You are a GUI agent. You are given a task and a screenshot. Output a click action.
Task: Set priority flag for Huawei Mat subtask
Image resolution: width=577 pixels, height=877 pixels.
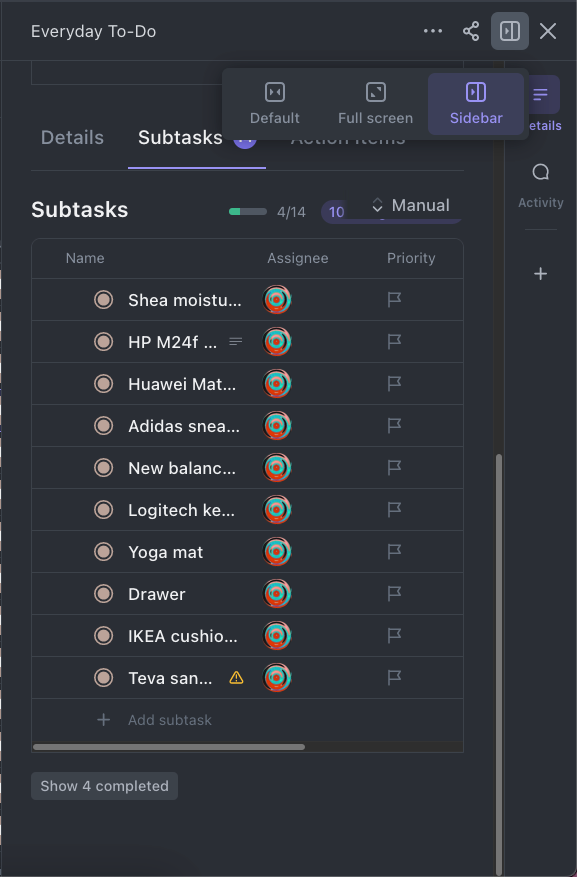(x=394, y=384)
